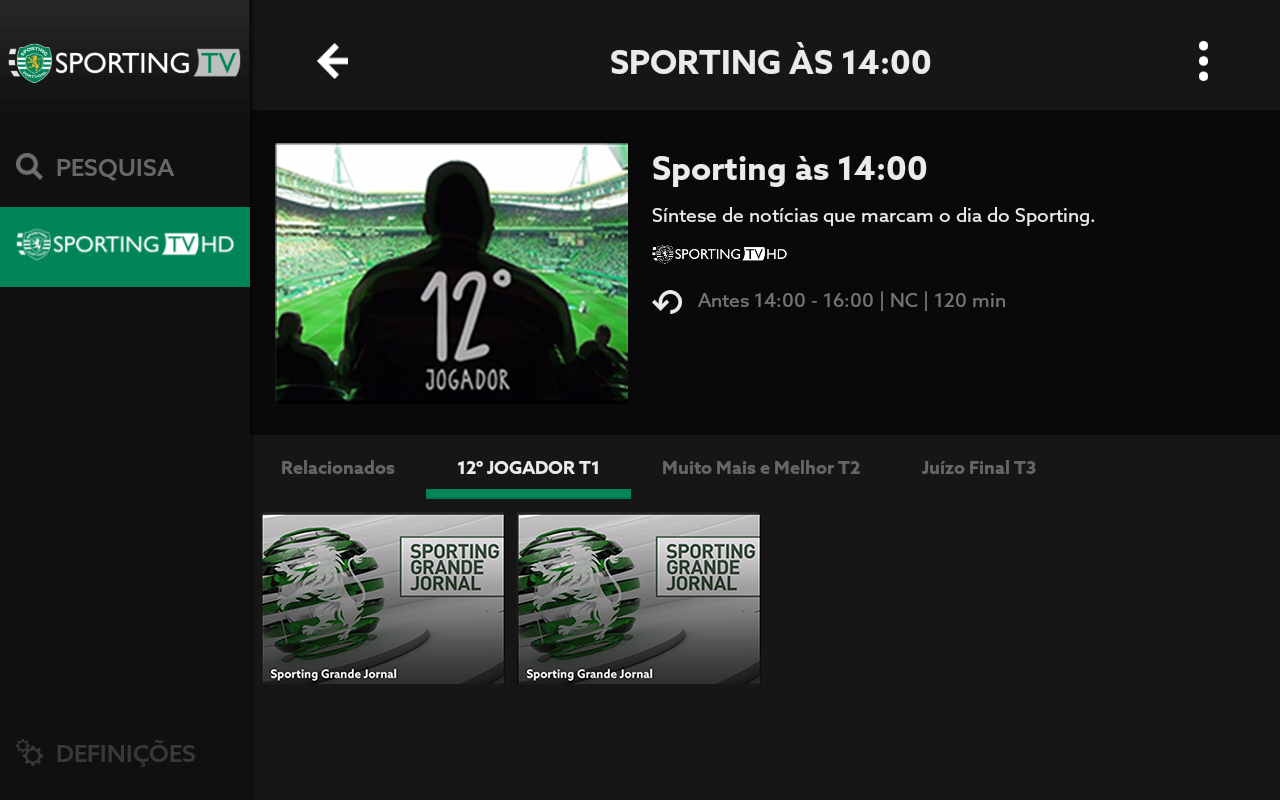Screen dimensions: 1280x800
Task: Click the Sporting TV logo in sidebar header
Action: (x=125, y=62)
